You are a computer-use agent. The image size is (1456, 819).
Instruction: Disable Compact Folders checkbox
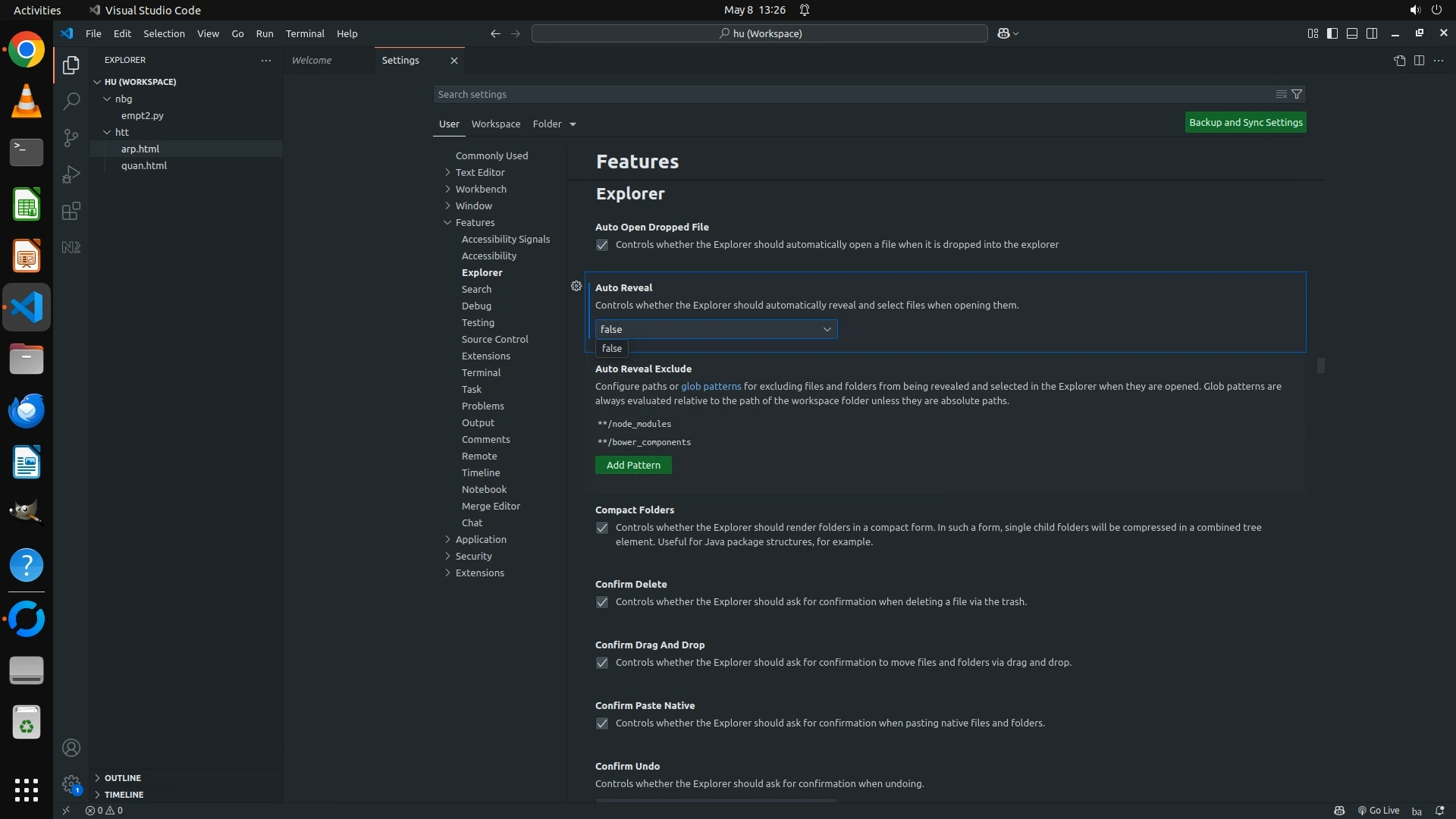(602, 528)
